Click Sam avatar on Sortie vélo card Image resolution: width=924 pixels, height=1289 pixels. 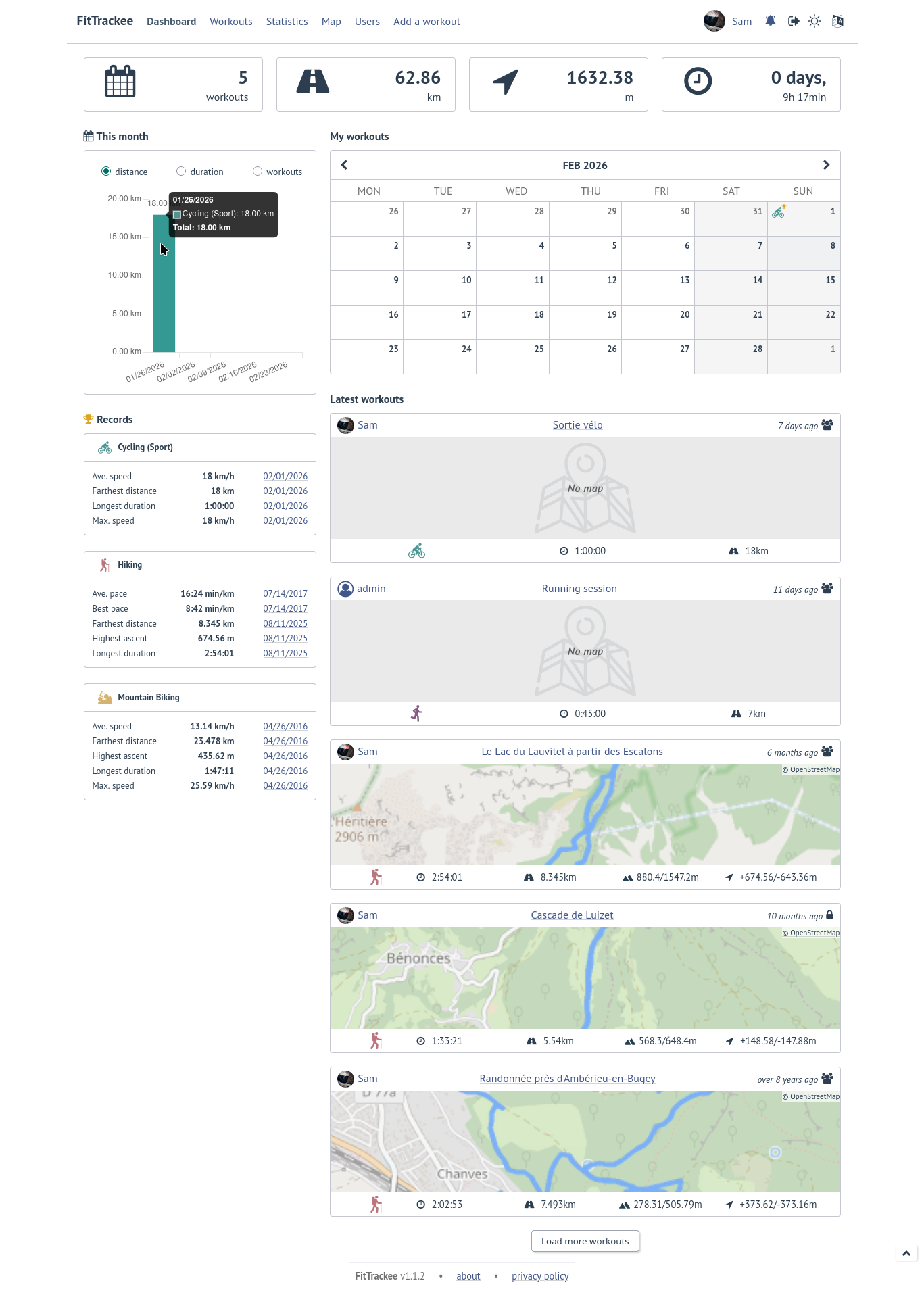(345, 425)
